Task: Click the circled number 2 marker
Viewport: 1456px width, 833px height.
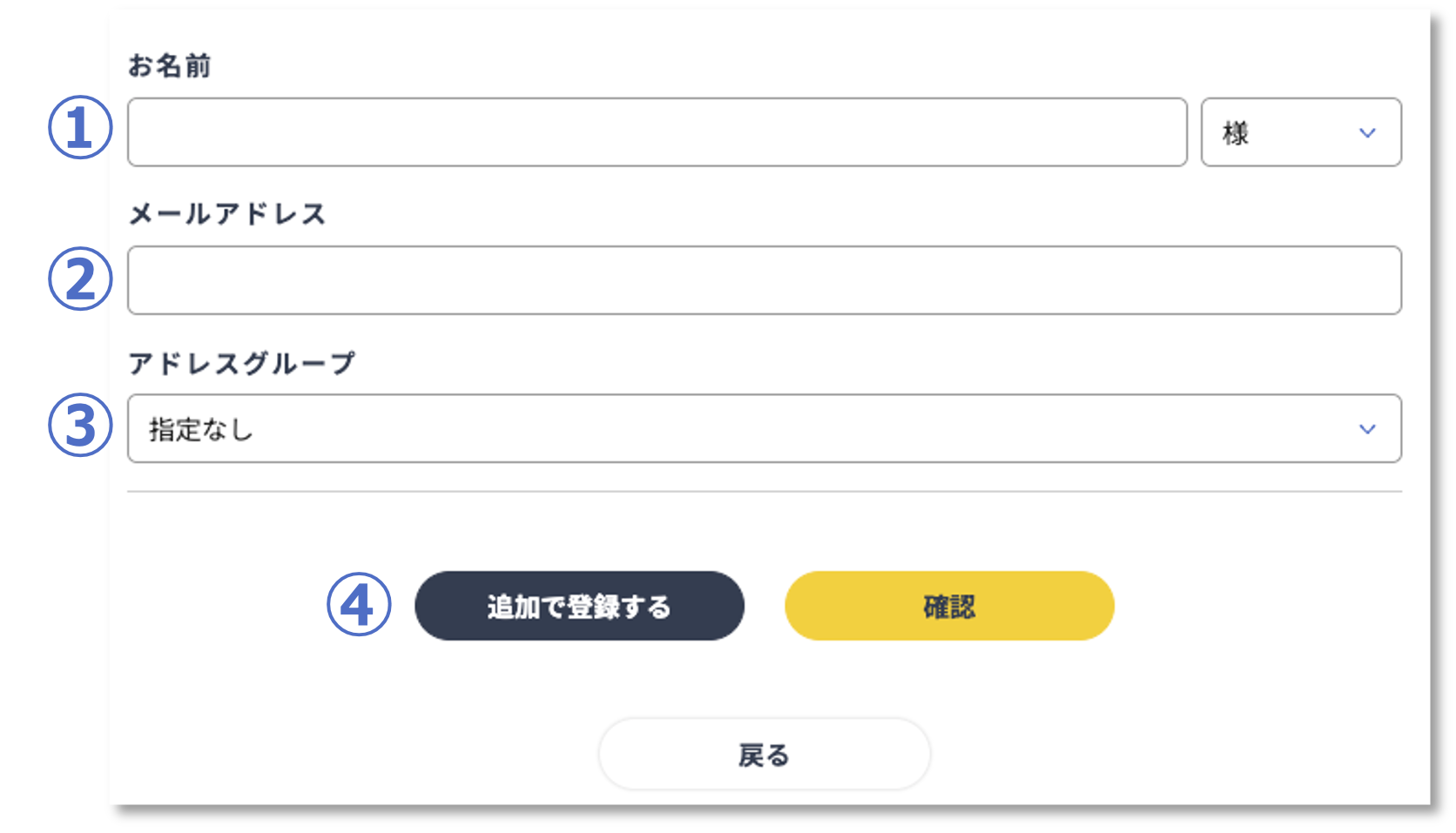Action: click(79, 279)
